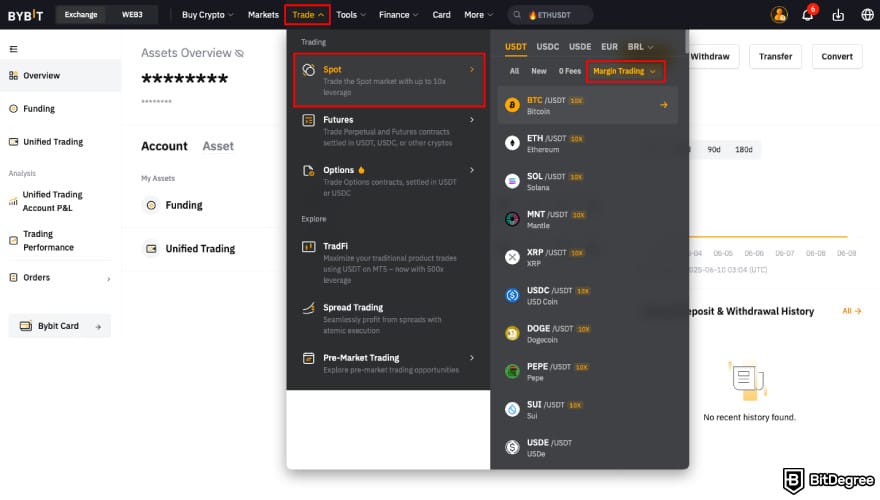Click the Overview sidebar icon
The width and height of the screenshot is (880, 500).
pos(13,76)
